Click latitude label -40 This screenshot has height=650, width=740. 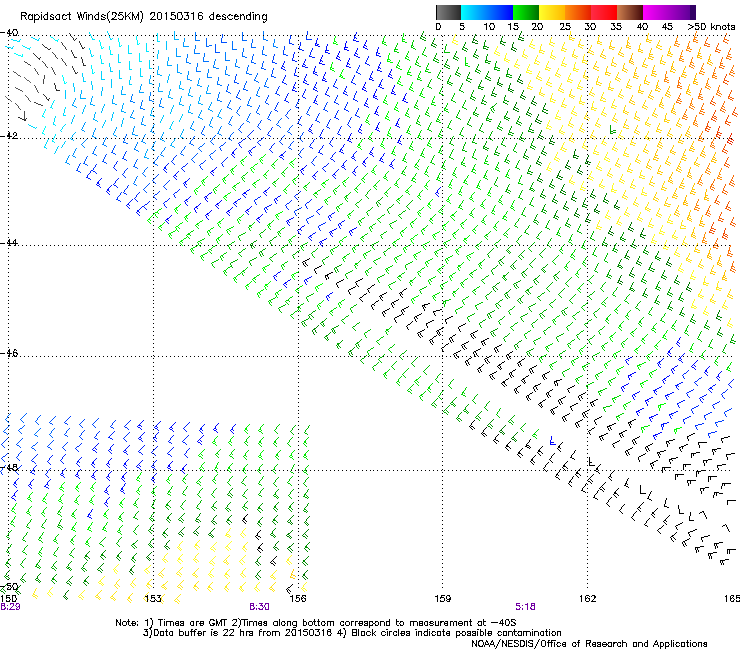coord(9,33)
